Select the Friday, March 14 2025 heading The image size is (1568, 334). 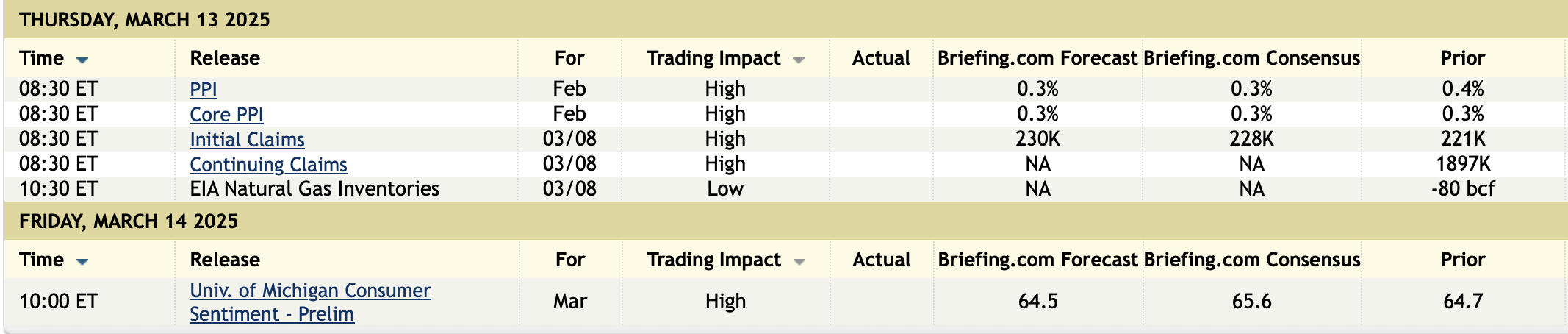(x=129, y=221)
